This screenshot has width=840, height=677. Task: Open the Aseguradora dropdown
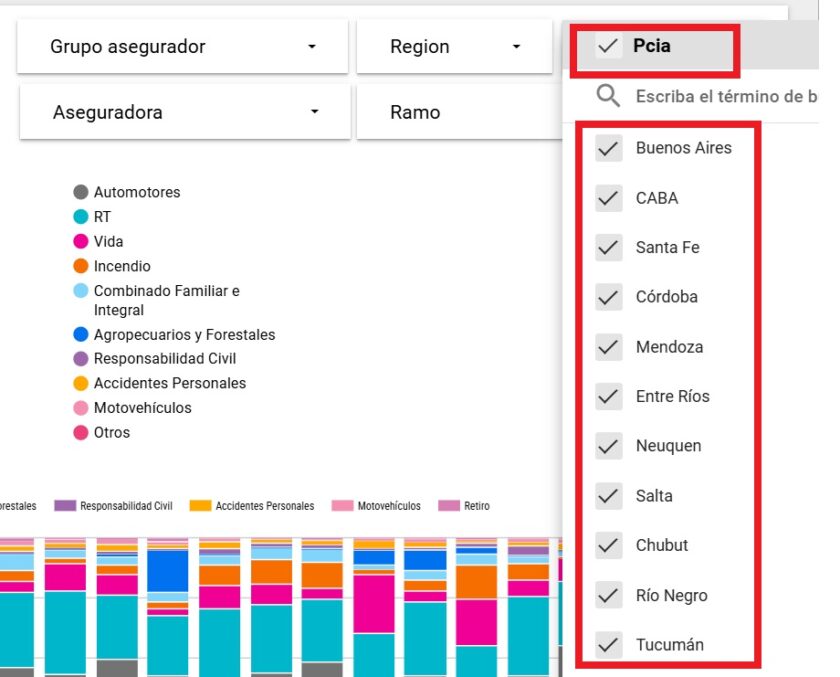tap(184, 112)
